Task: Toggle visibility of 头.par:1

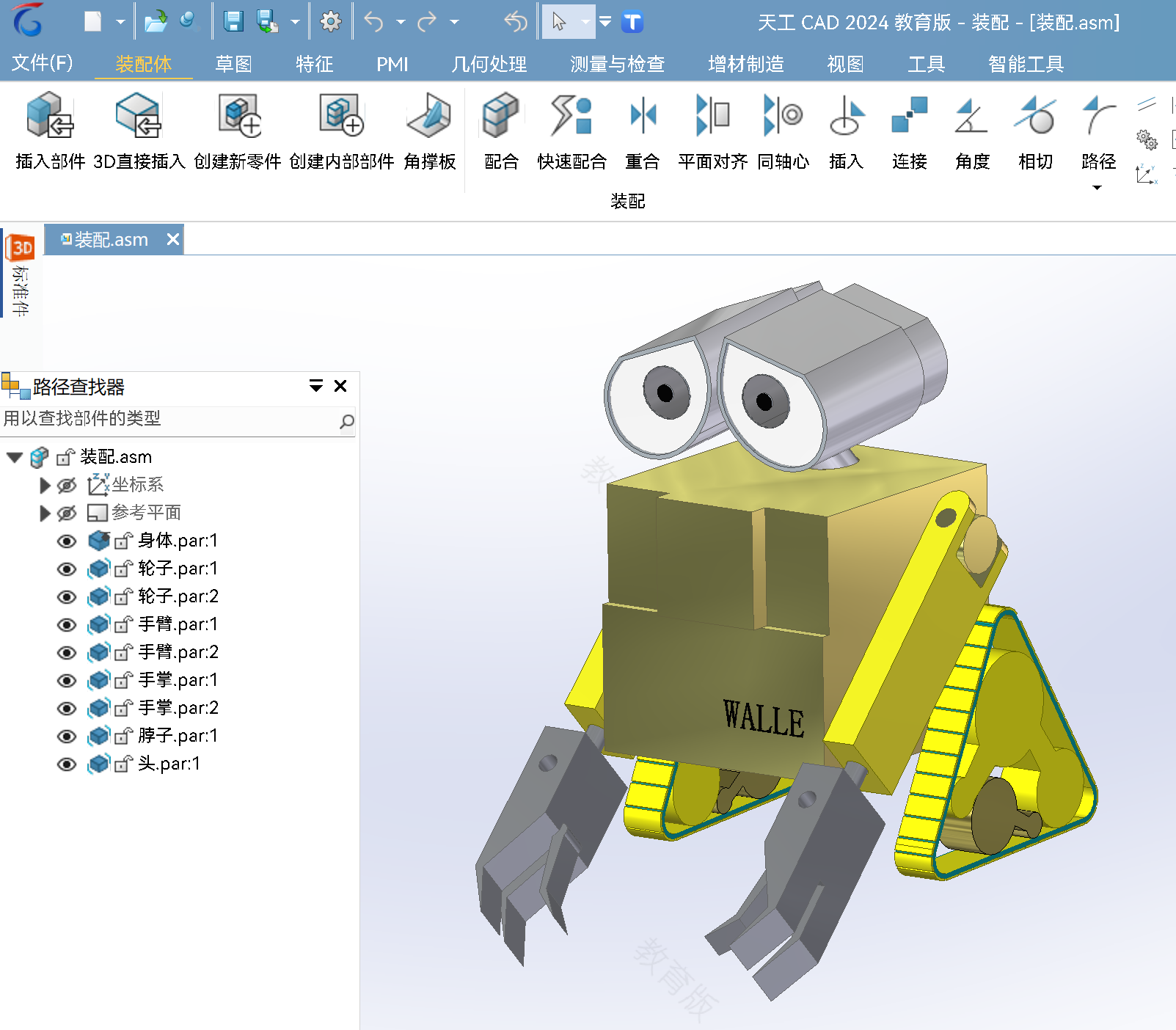Action: [67, 764]
